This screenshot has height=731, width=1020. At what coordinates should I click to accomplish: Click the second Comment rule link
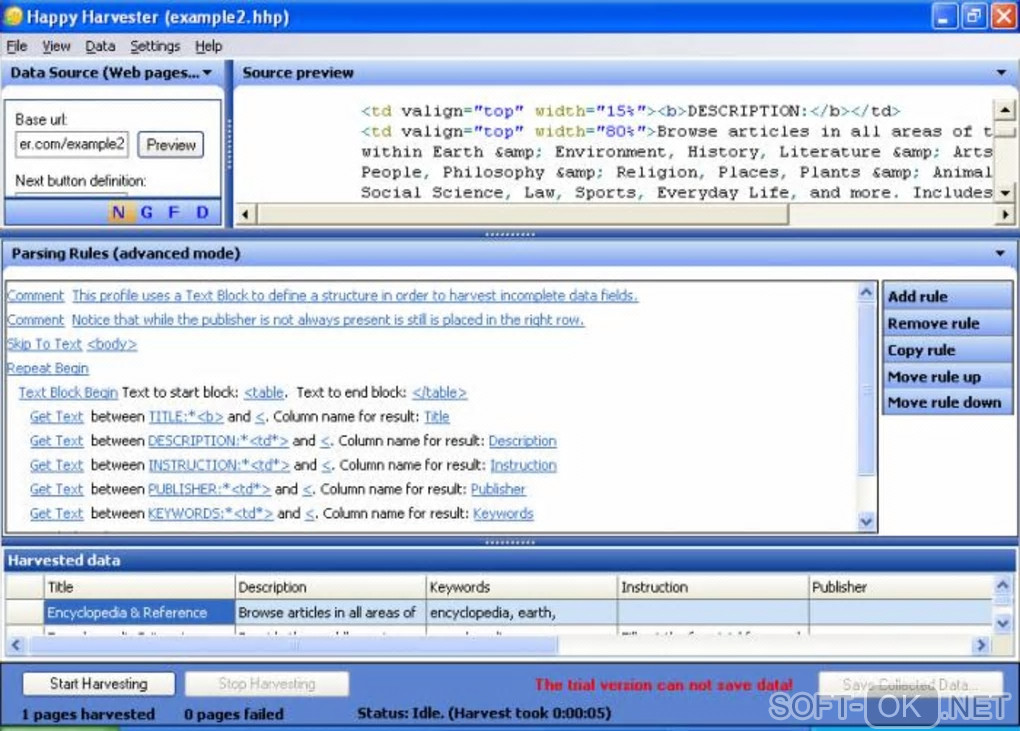coord(35,319)
